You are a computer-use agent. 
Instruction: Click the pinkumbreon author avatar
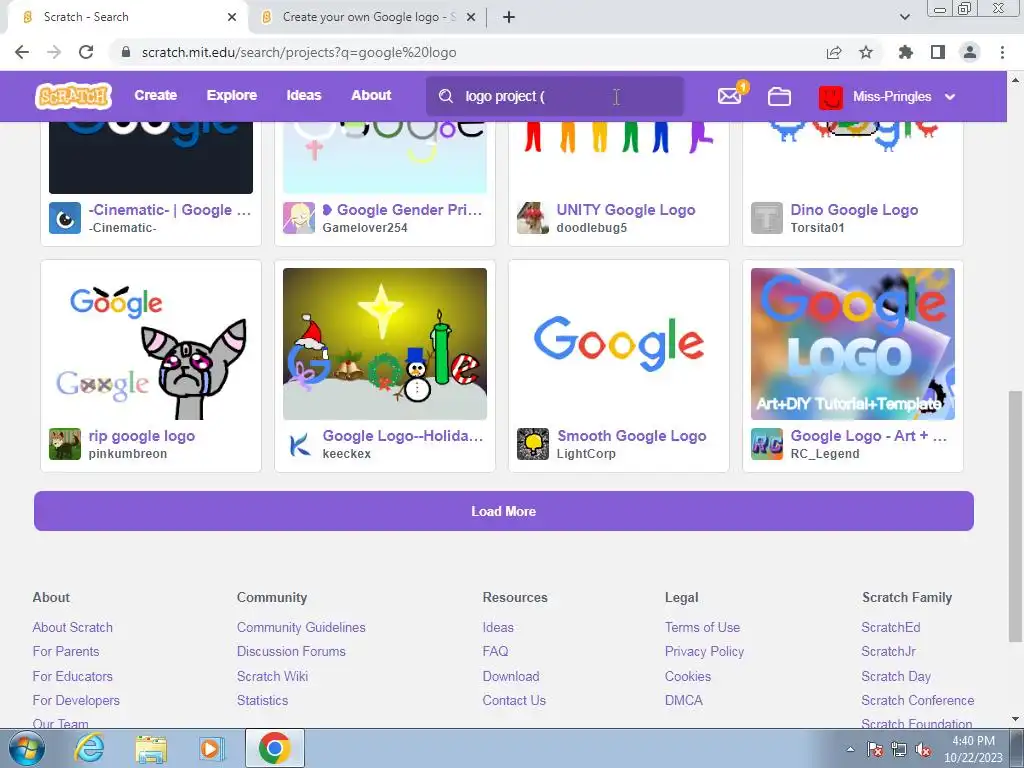pyautogui.click(x=65, y=444)
